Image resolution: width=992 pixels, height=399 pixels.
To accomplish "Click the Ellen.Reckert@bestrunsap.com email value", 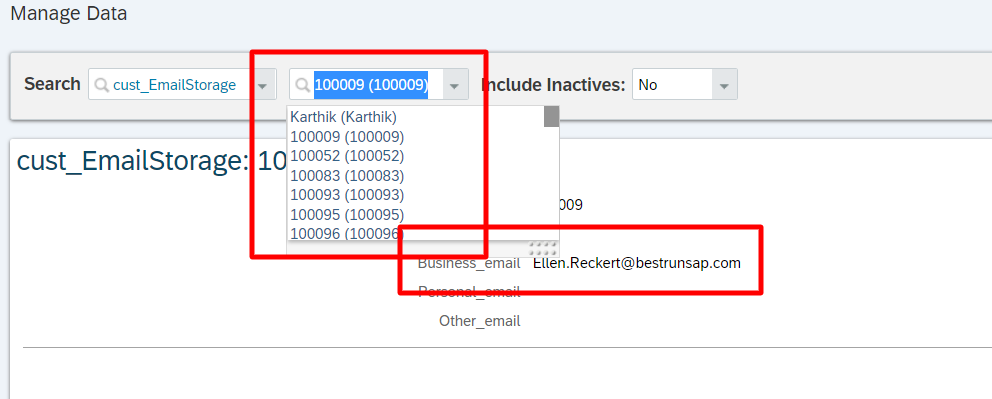I will coord(636,263).
